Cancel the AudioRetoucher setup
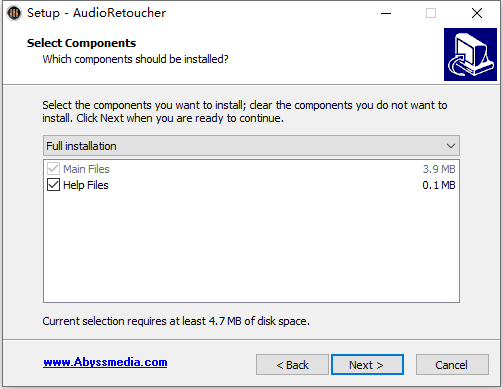The width and height of the screenshot is (503, 389). pos(452,365)
